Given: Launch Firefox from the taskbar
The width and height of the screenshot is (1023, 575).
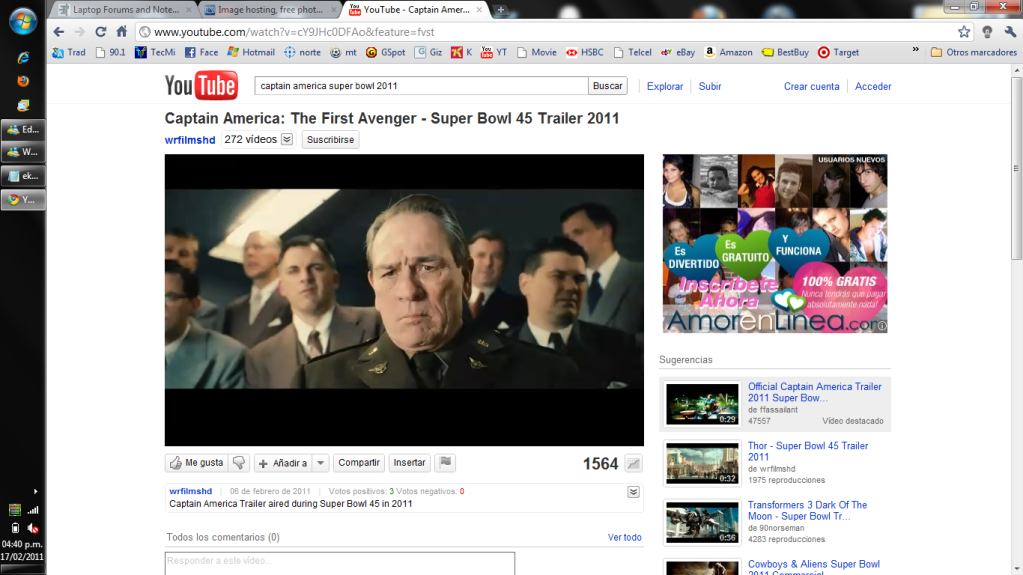Looking at the screenshot, I should (x=23, y=81).
